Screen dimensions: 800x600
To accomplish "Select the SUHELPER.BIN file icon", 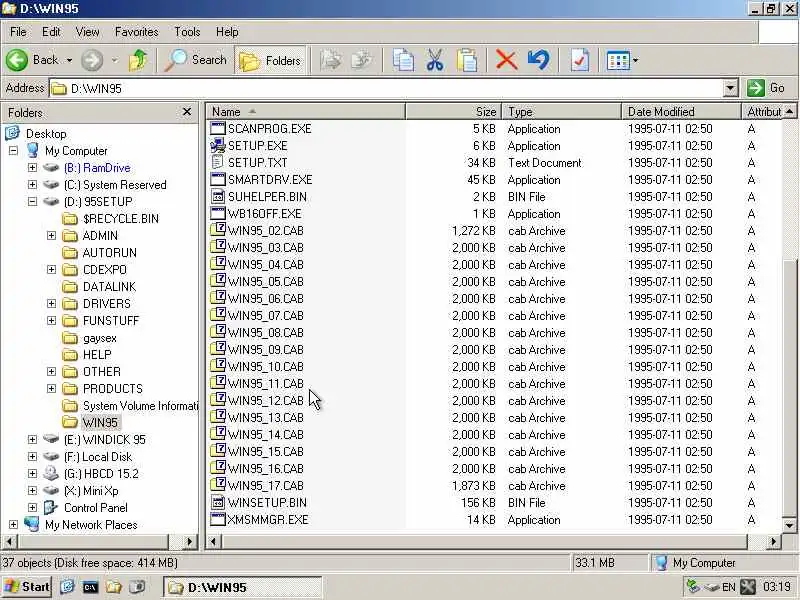I will click(x=218, y=196).
